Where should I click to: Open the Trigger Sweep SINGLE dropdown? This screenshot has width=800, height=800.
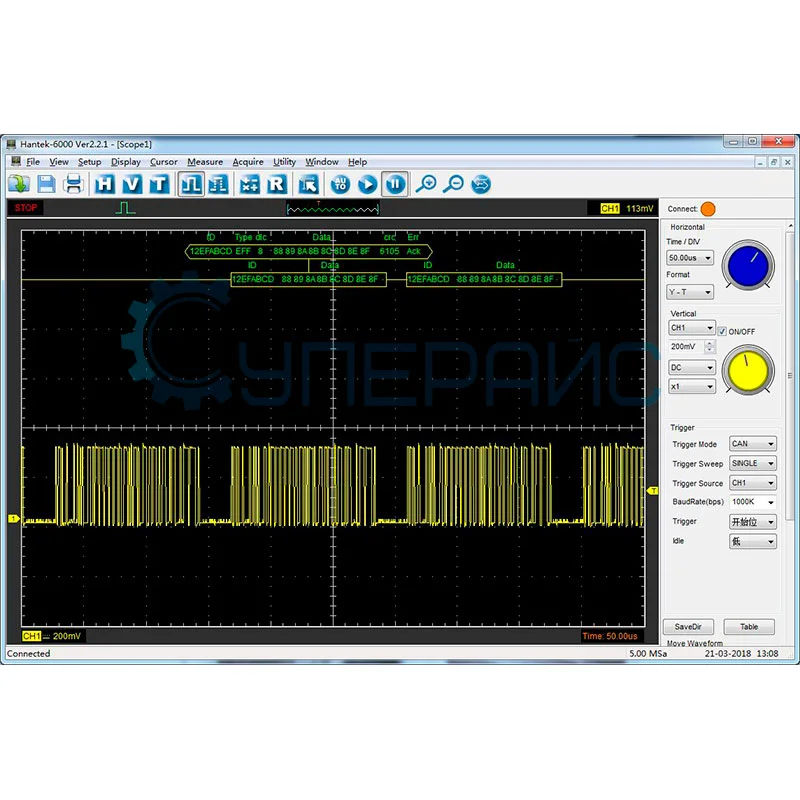tap(753, 464)
